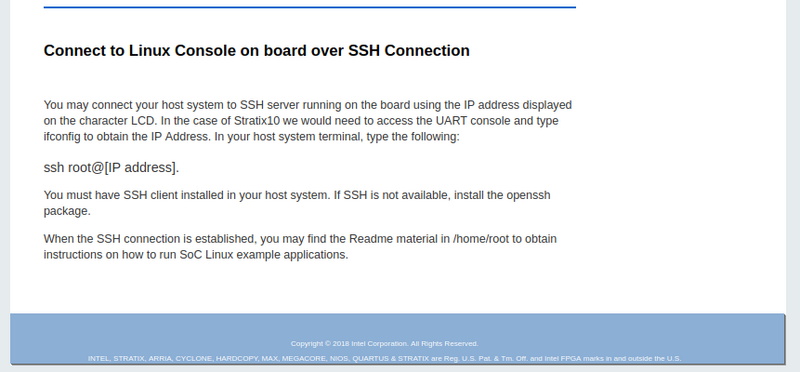Image resolution: width=800 pixels, height=372 pixels.
Task: Click the "Connect to Linux Console" heading
Action: point(142,51)
